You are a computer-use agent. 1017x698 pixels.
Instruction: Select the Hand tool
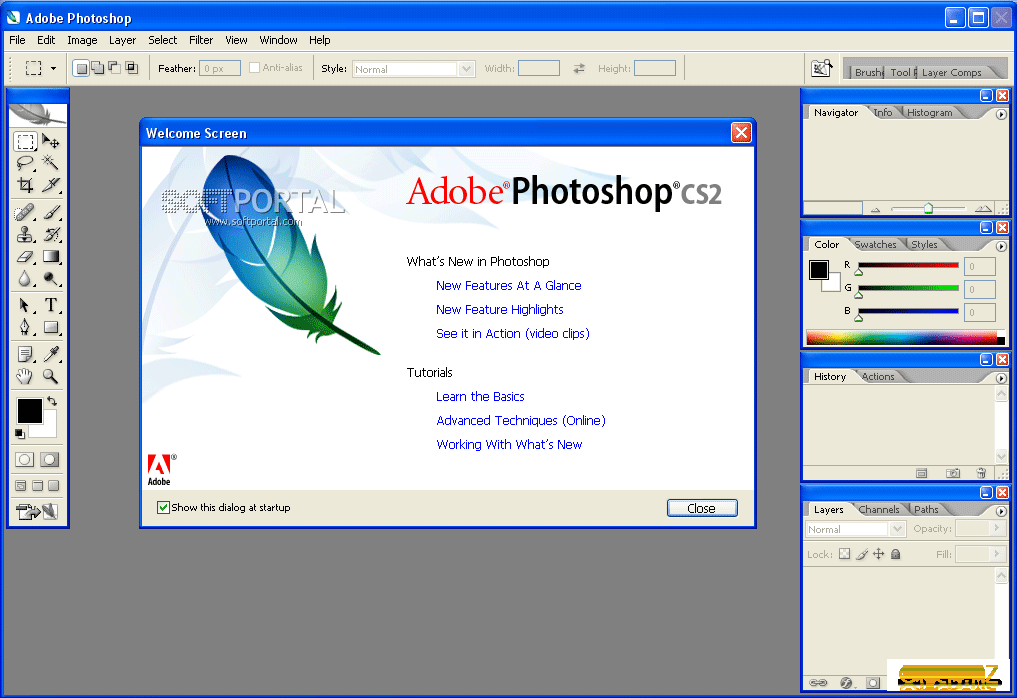pyautogui.click(x=25, y=376)
